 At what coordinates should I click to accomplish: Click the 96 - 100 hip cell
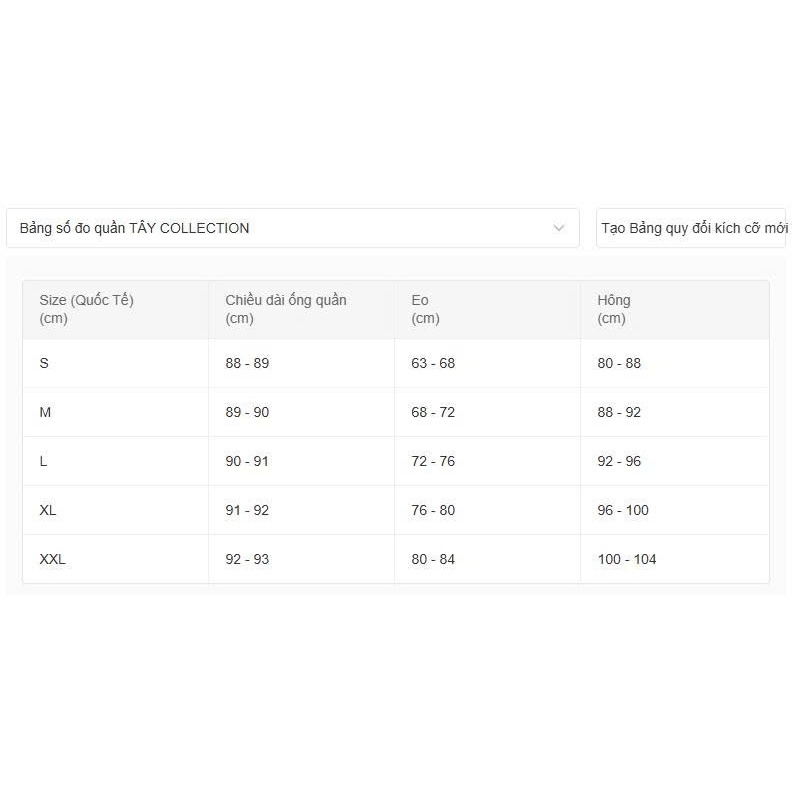tap(623, 510)
